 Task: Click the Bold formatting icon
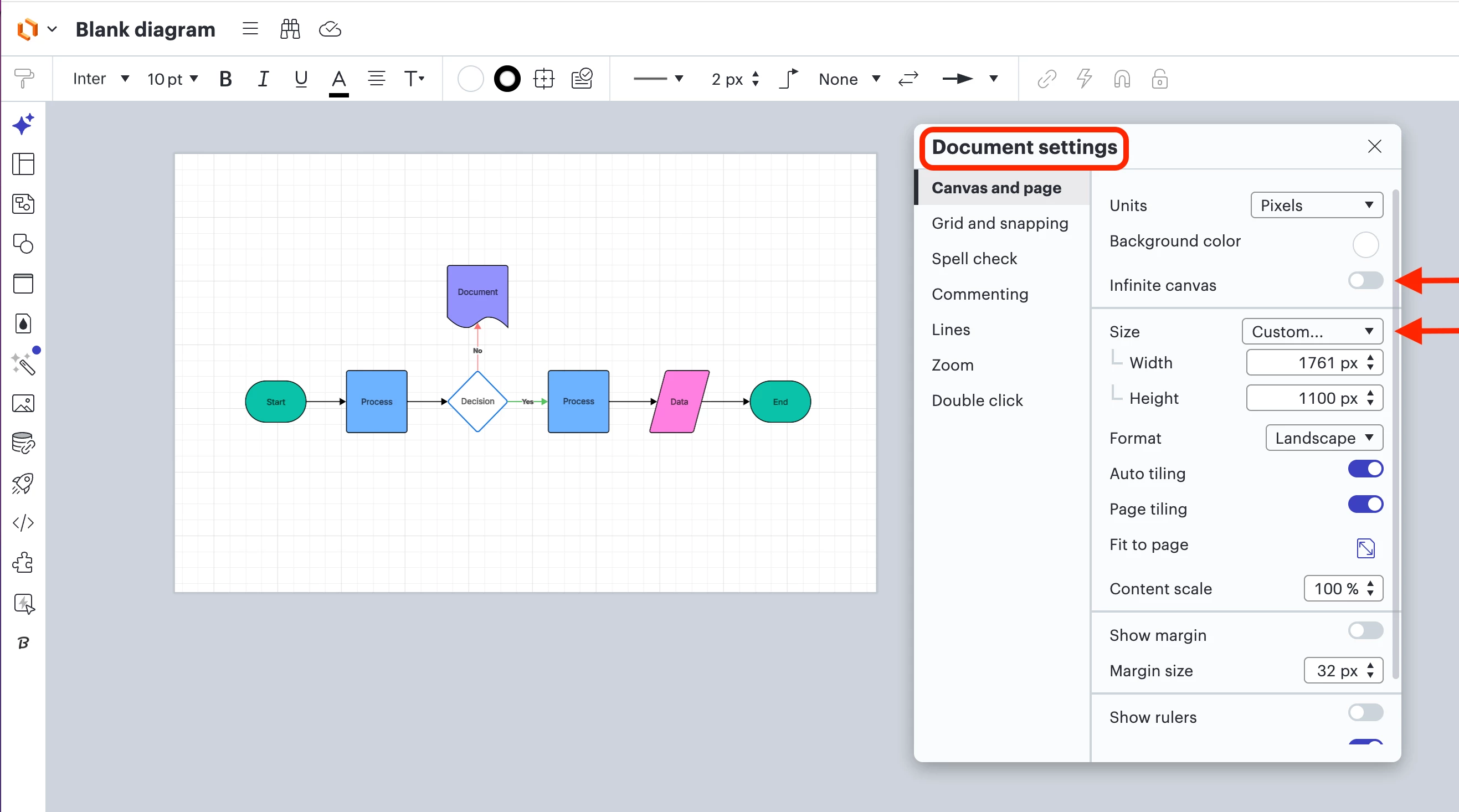[x=225, y=79]
